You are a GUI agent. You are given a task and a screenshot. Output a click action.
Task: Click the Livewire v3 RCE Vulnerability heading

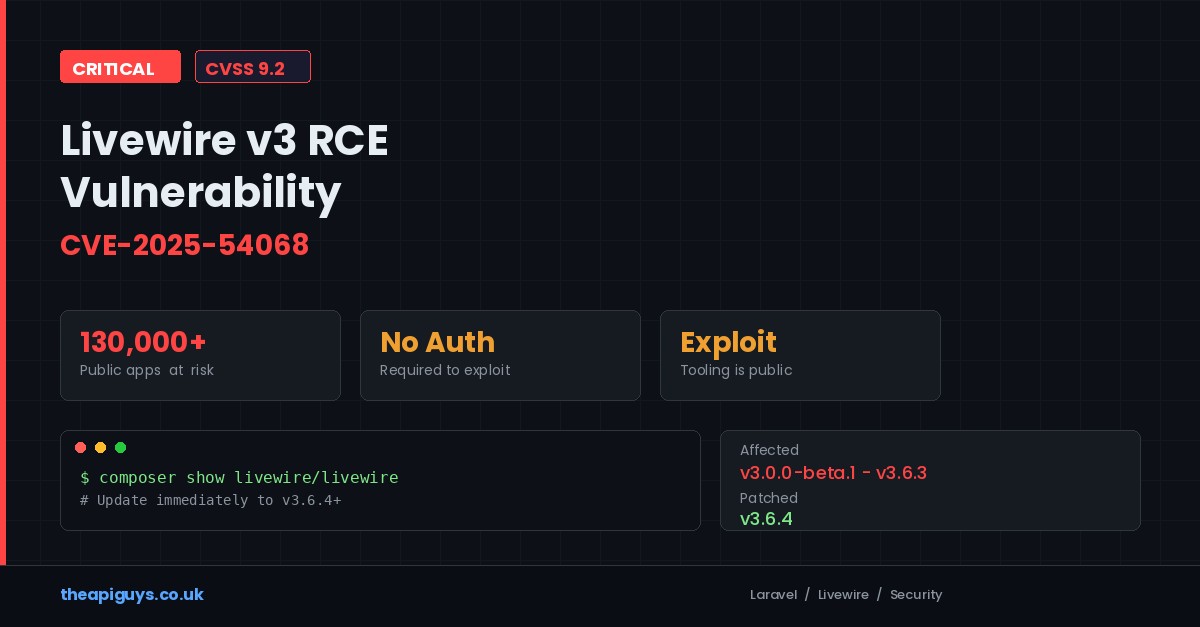(x=224, y=166)
